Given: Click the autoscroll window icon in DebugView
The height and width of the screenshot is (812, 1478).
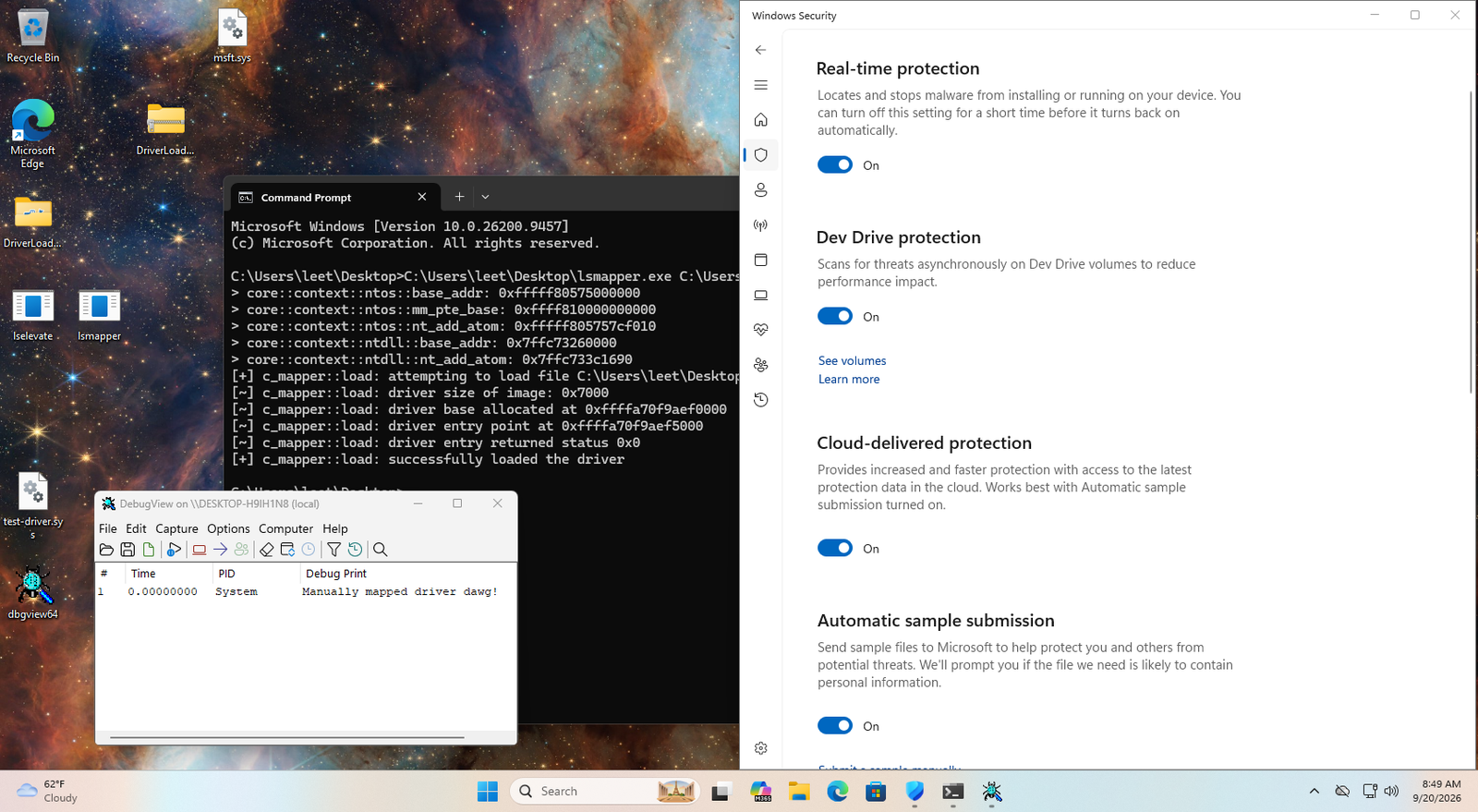Looking at the screenshot, I should coord(287,550).
